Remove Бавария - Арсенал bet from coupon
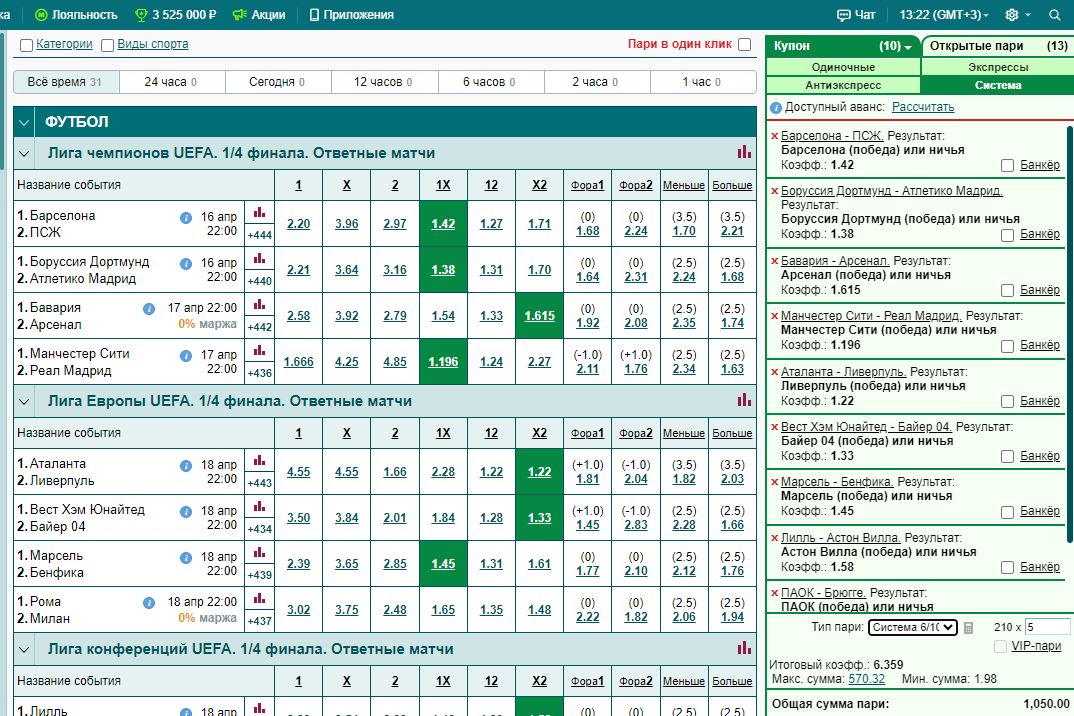This screenshot has height=716, width=1074. tap(775, 261)
